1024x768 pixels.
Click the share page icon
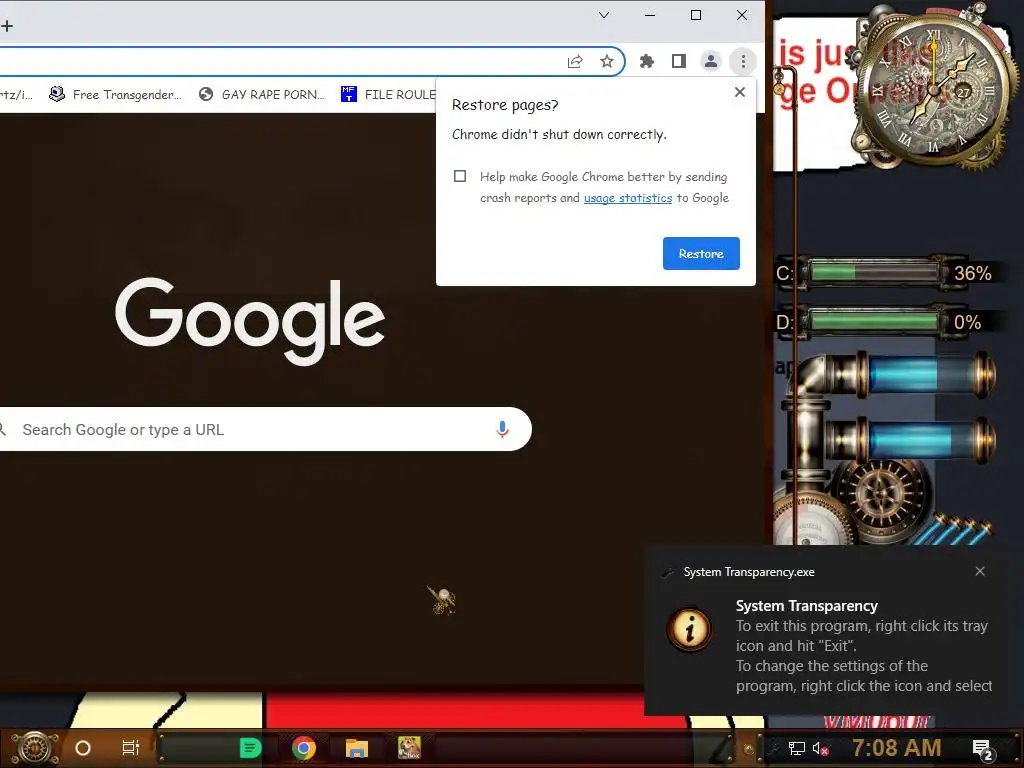575,61
